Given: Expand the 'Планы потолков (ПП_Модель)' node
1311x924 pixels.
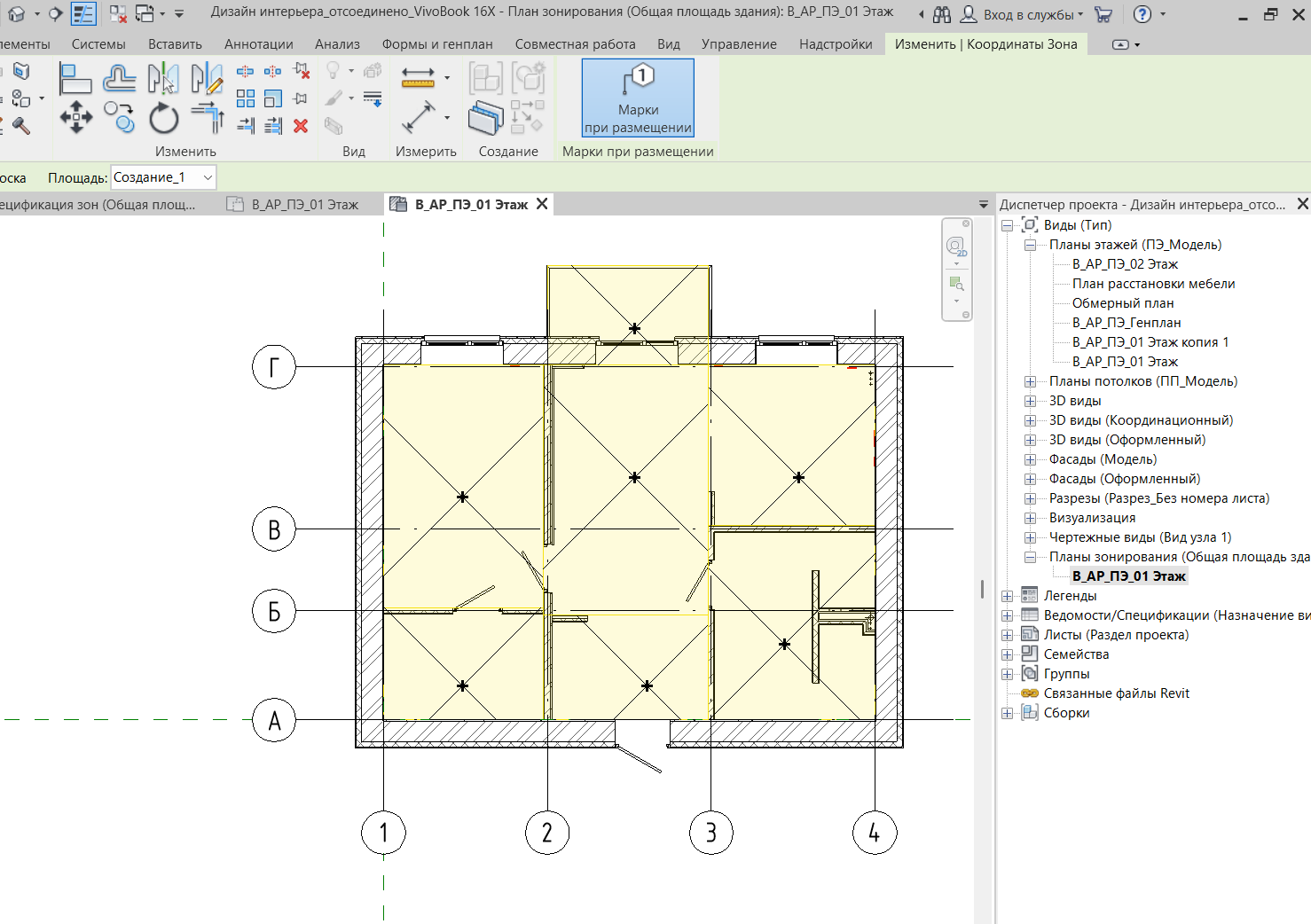Looking at the screenshot, I should tap(1030, 381).
